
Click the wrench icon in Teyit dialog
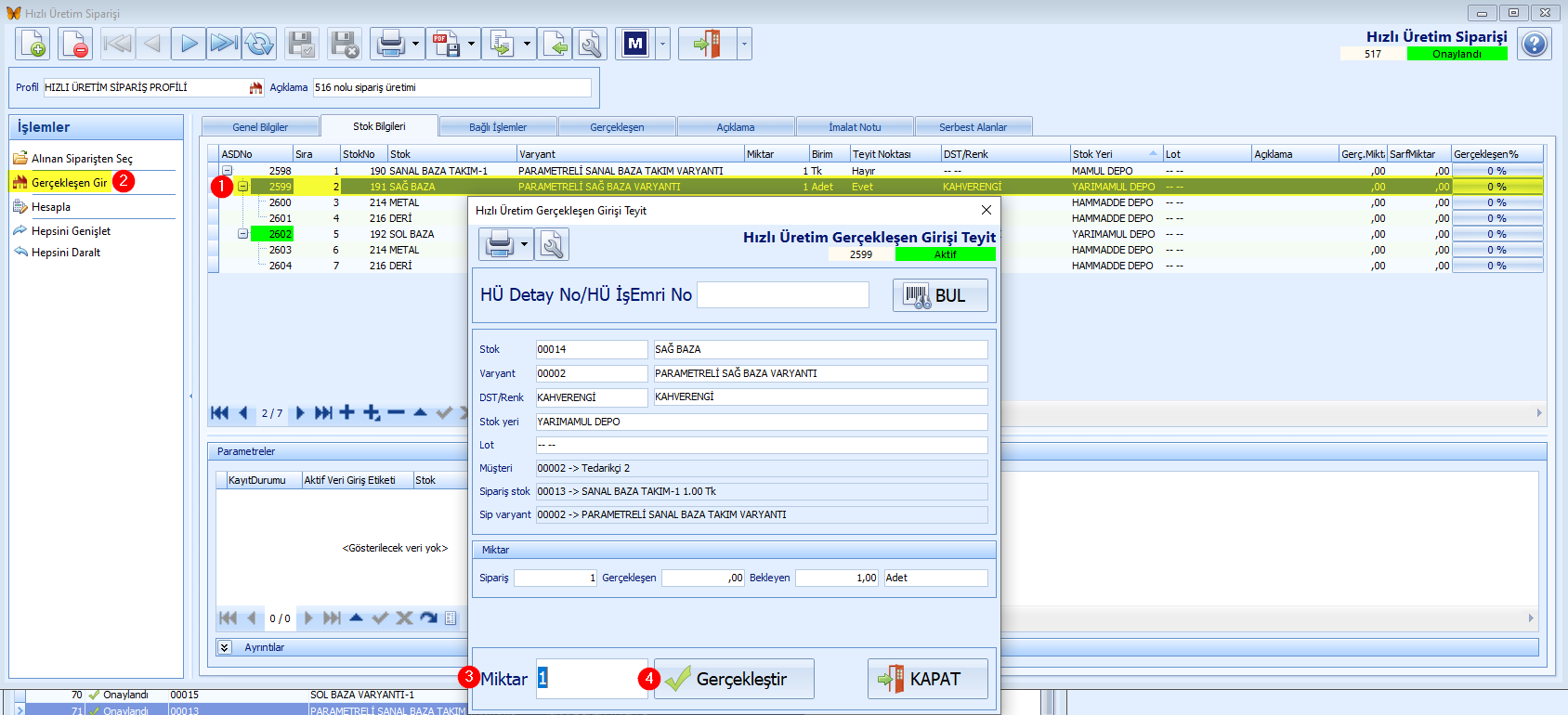[552, 244]
